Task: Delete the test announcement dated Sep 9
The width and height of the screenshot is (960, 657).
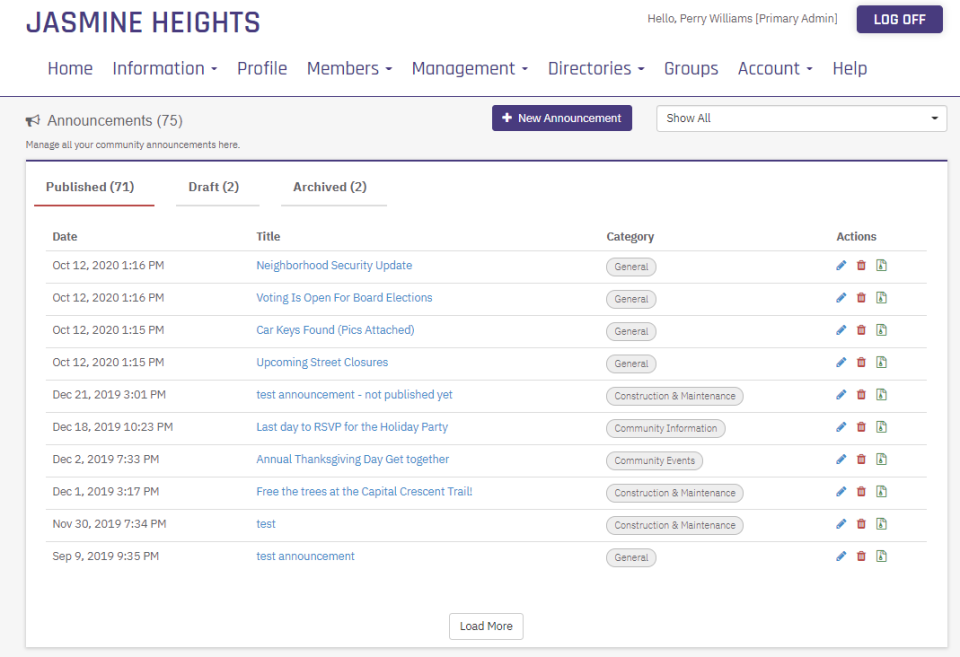Action: (861, 556)
